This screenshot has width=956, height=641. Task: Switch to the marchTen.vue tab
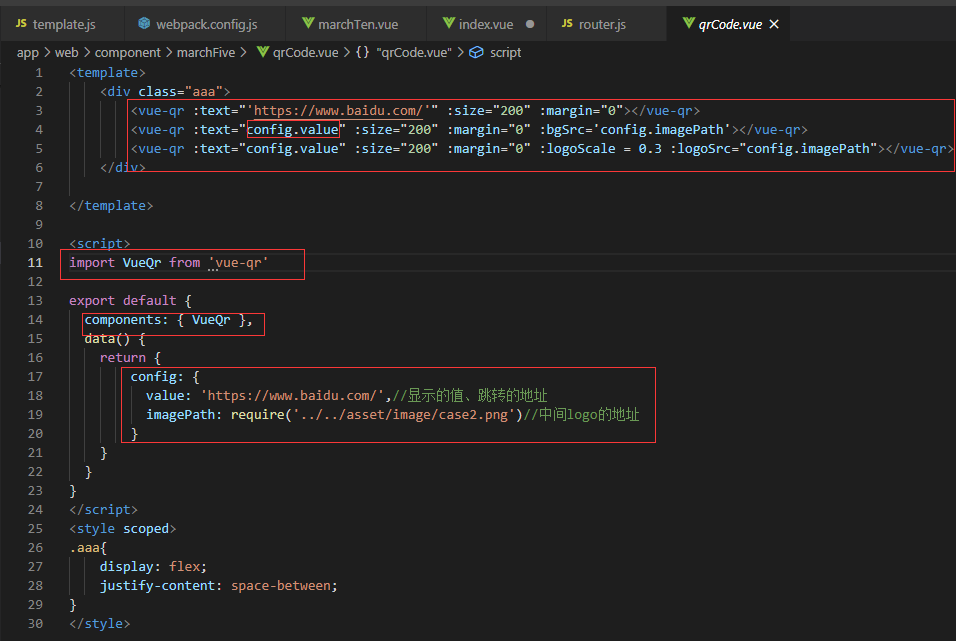point(358,24)
